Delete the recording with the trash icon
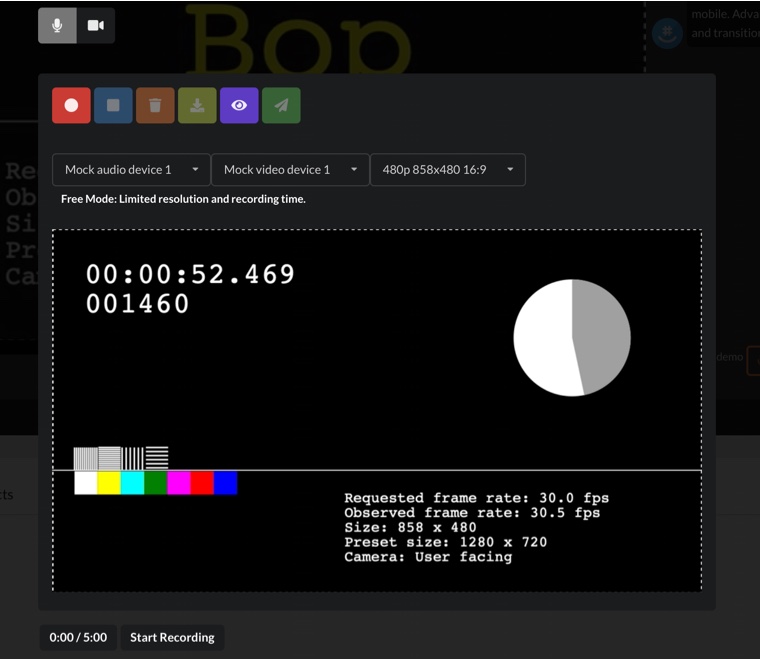This screenshot has height=659, width=760. click(155, 105)
